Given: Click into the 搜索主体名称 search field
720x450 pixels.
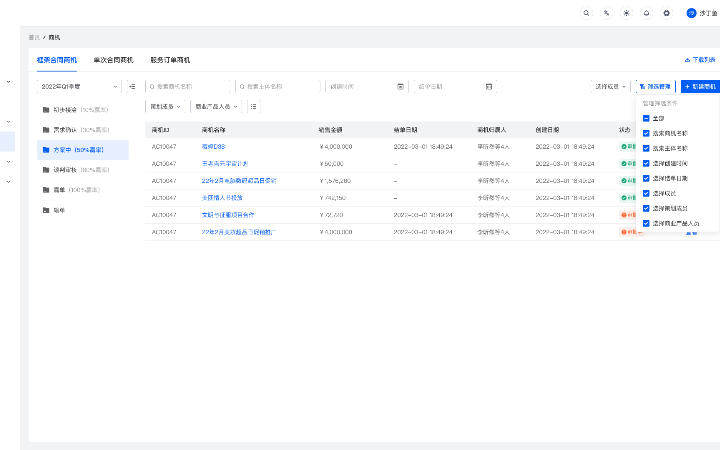Looking at the screenshot, I should (278, 86).
